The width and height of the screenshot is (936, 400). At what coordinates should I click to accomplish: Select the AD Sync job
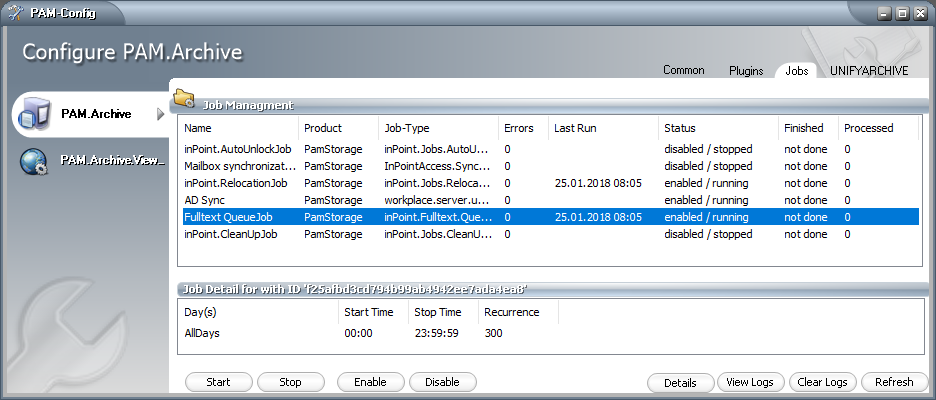coord(550,200)
